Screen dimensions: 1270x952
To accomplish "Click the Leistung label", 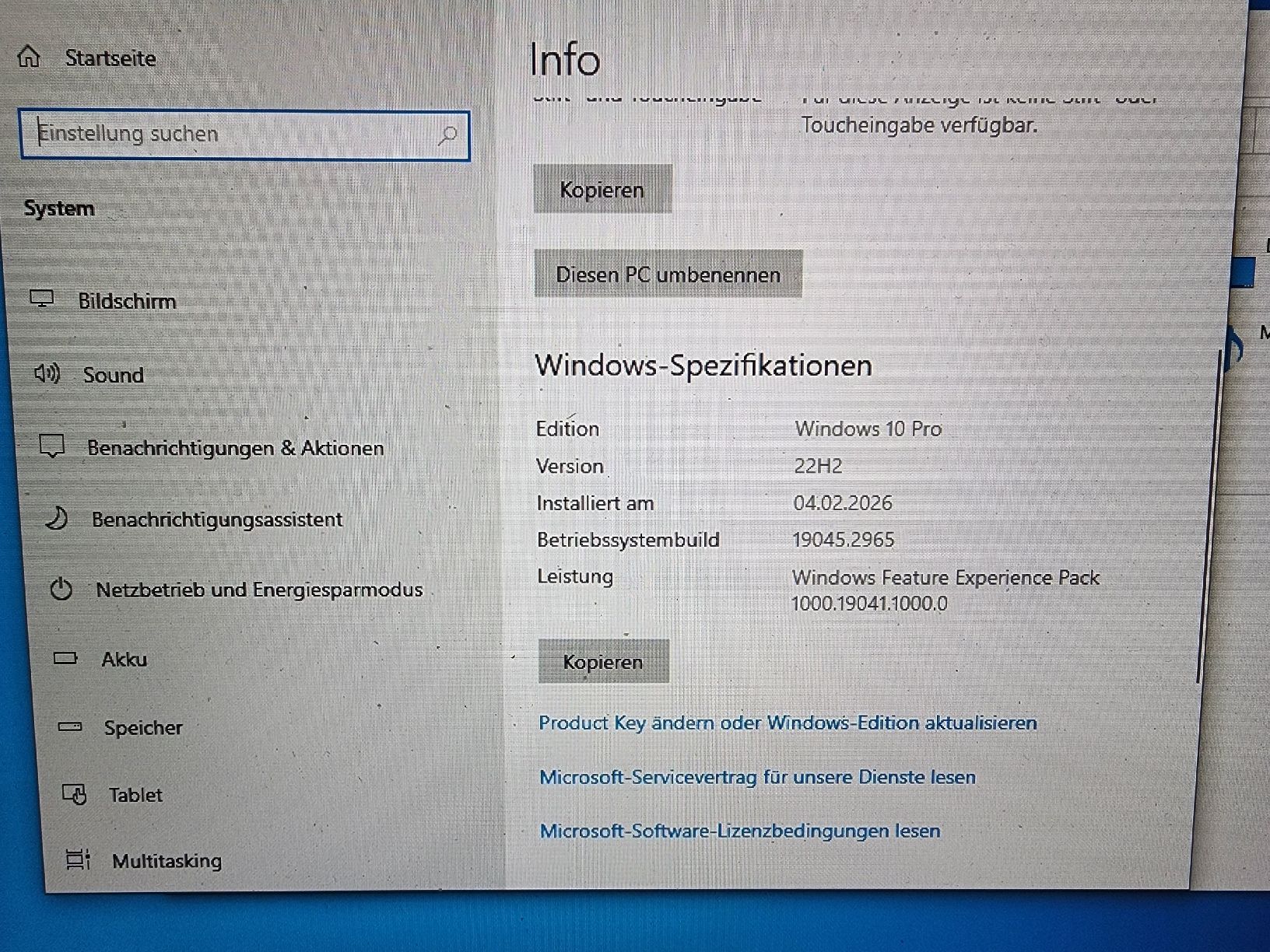I will [575, 576].
